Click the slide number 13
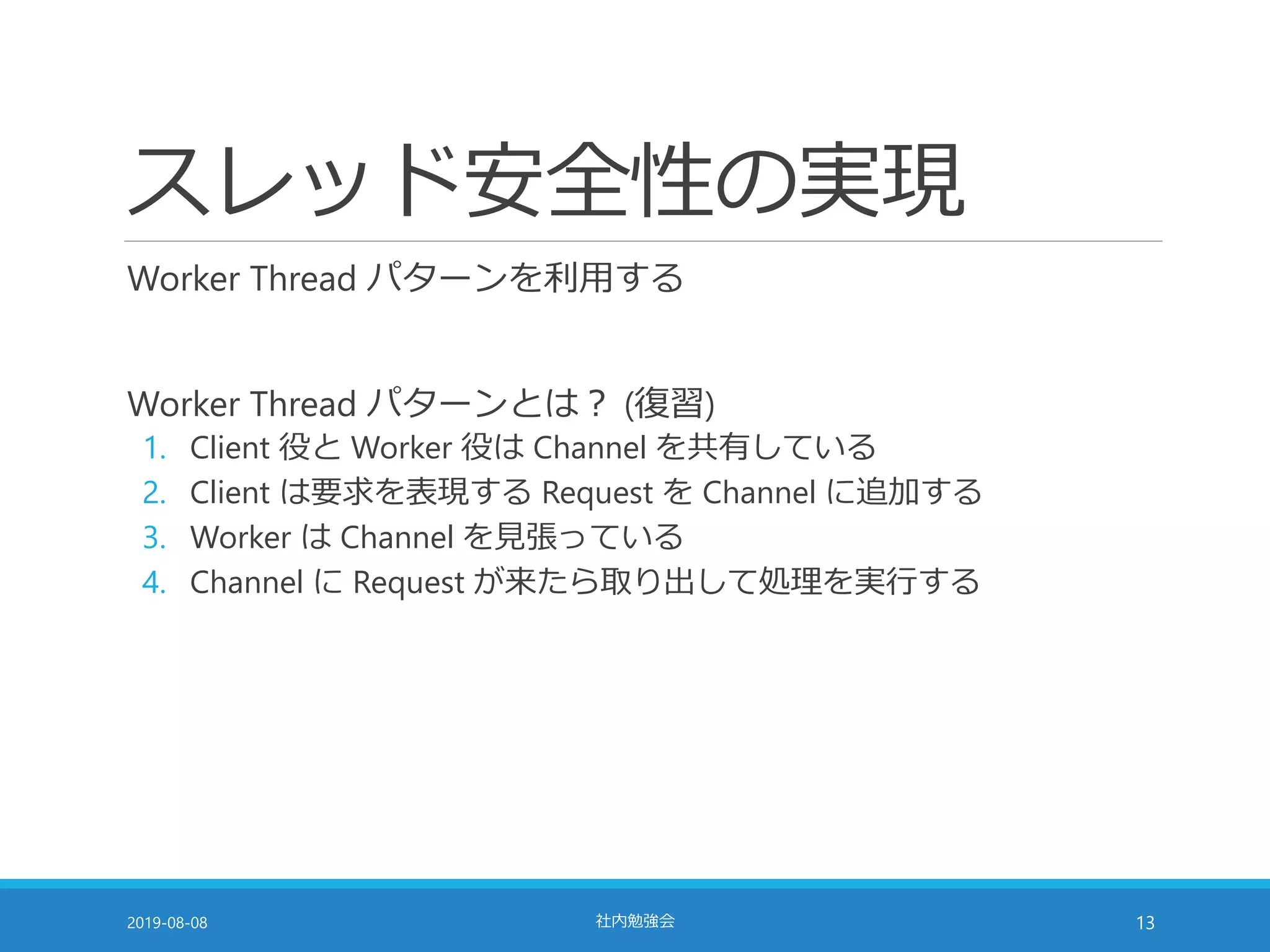 coord(1145,923)
